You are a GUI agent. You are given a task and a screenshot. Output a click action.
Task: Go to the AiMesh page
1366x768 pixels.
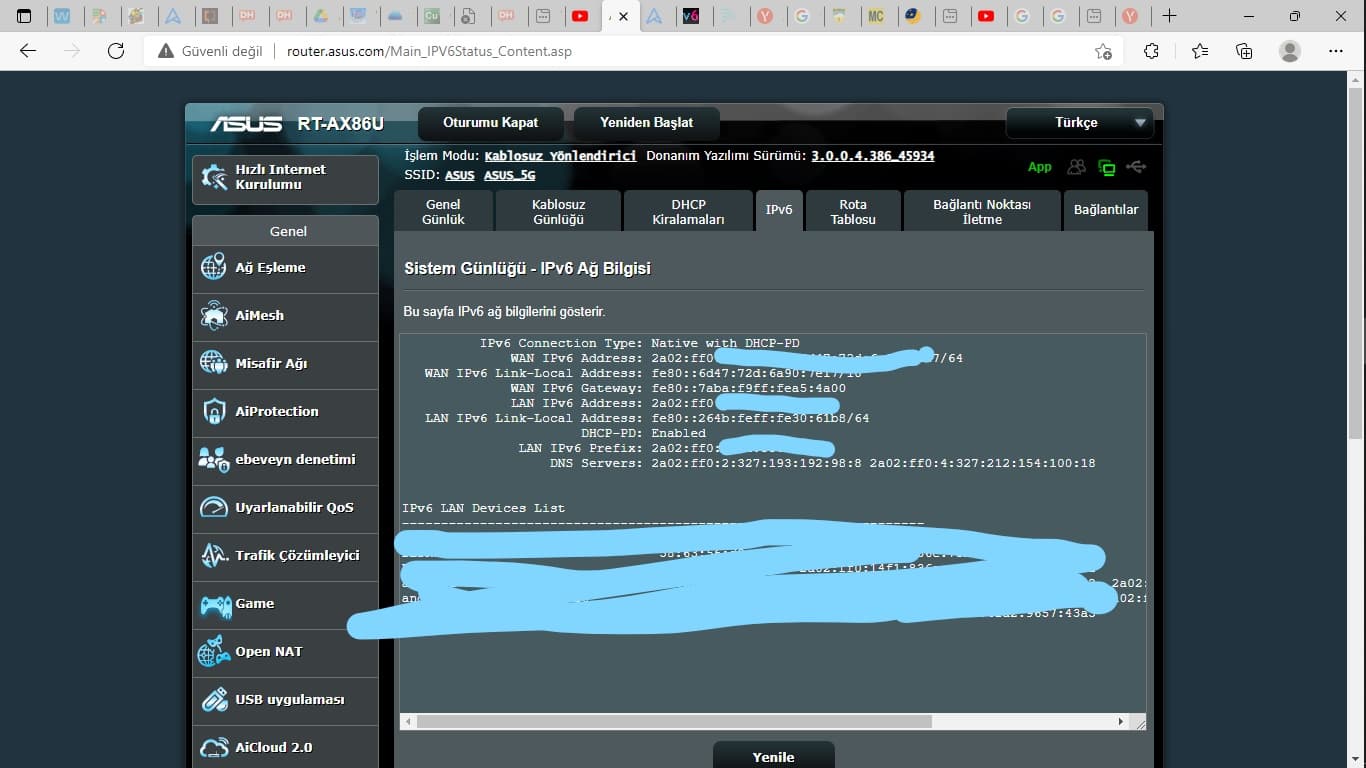pos(285,316)
